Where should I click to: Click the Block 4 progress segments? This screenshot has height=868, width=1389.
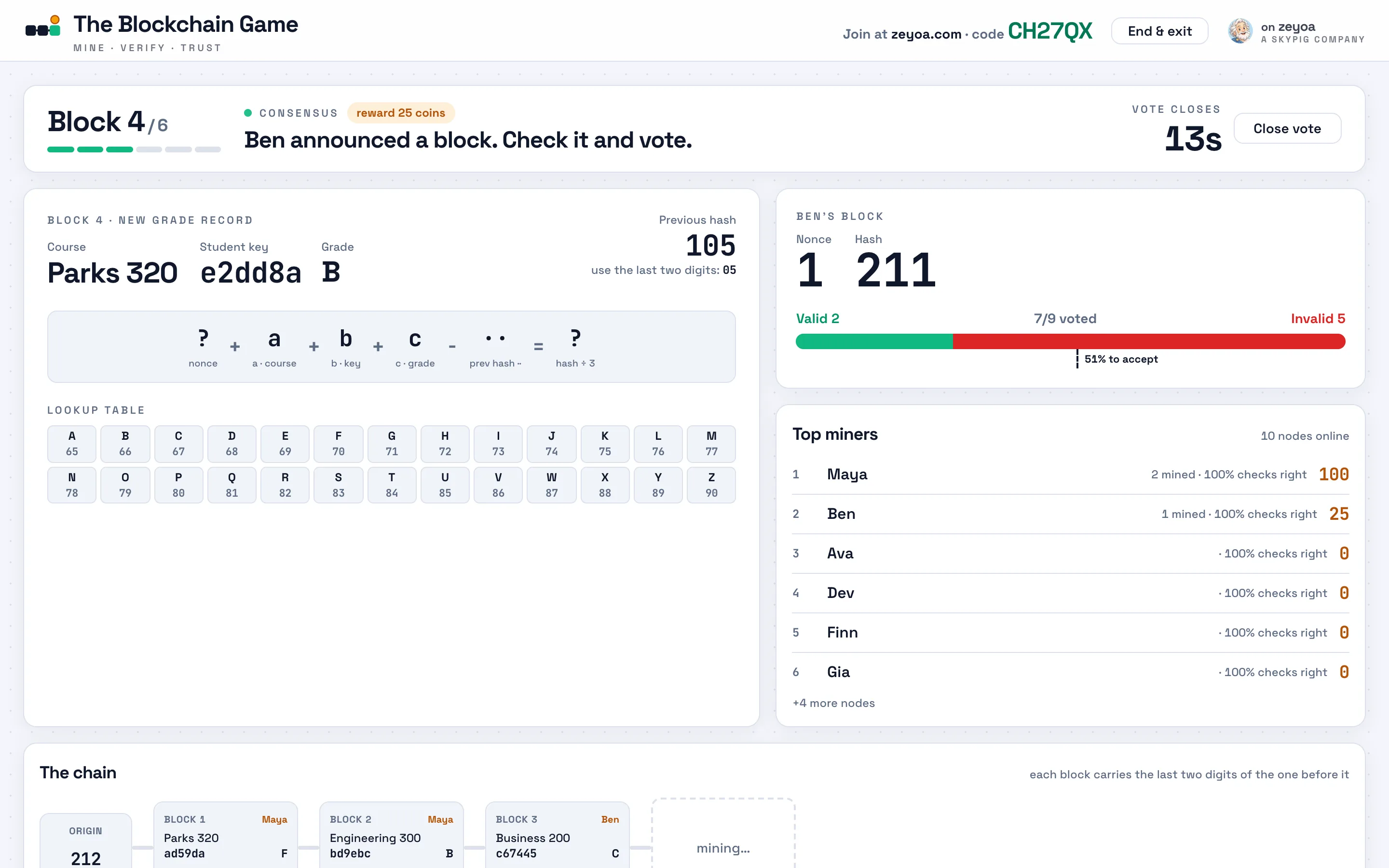tap(134, 149)
